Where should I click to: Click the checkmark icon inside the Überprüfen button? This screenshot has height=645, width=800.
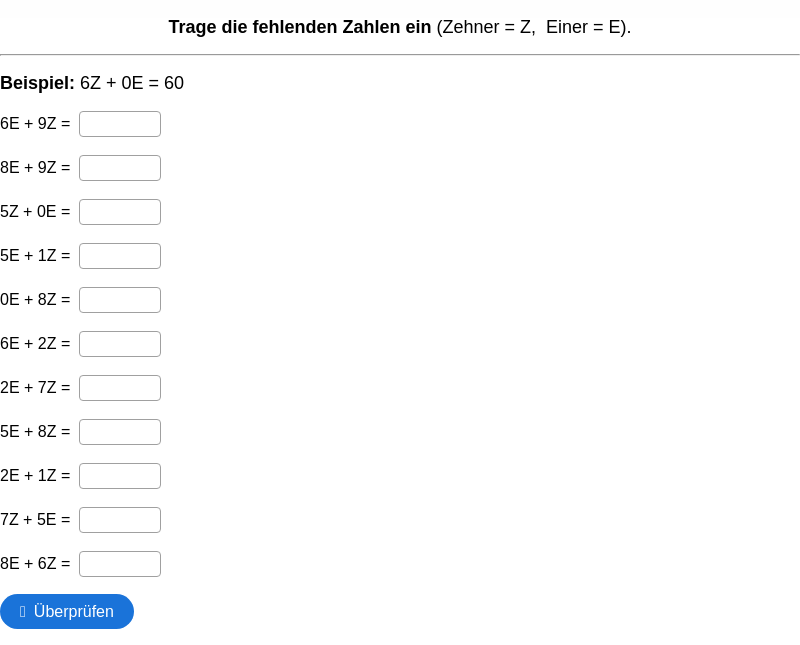point(22,611)
